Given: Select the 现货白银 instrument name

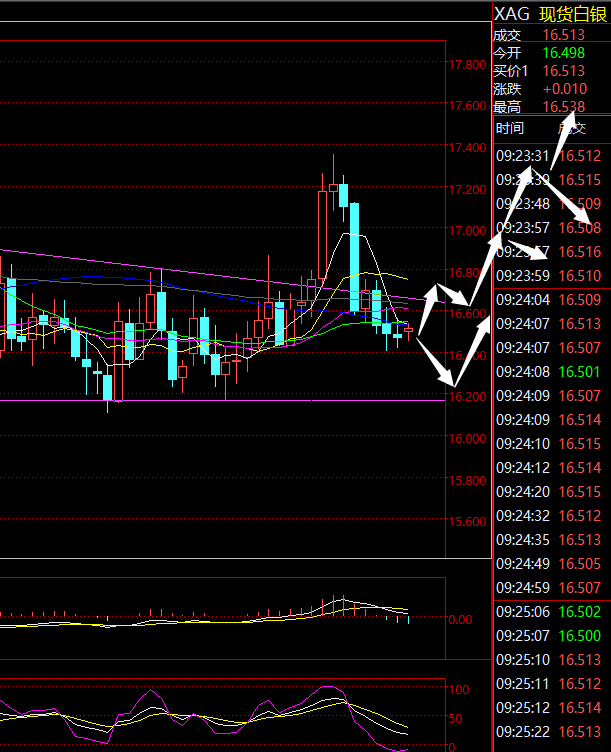Looking at the screenshot, I should click(x=571, y=15).
